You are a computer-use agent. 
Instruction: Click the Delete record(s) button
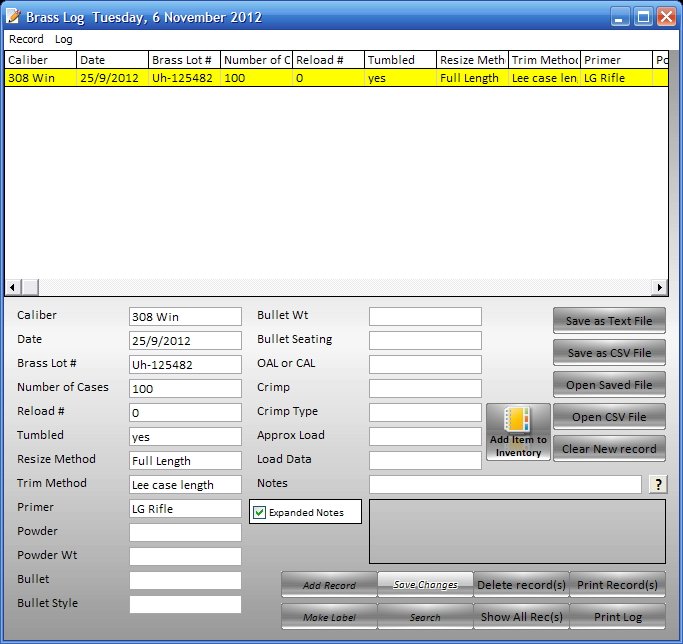click(x=521, y=585)
